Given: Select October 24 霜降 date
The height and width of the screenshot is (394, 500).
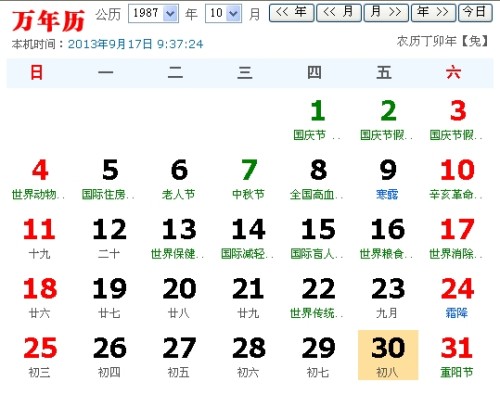Looking at the screenshot, I should tap(457, 297).
